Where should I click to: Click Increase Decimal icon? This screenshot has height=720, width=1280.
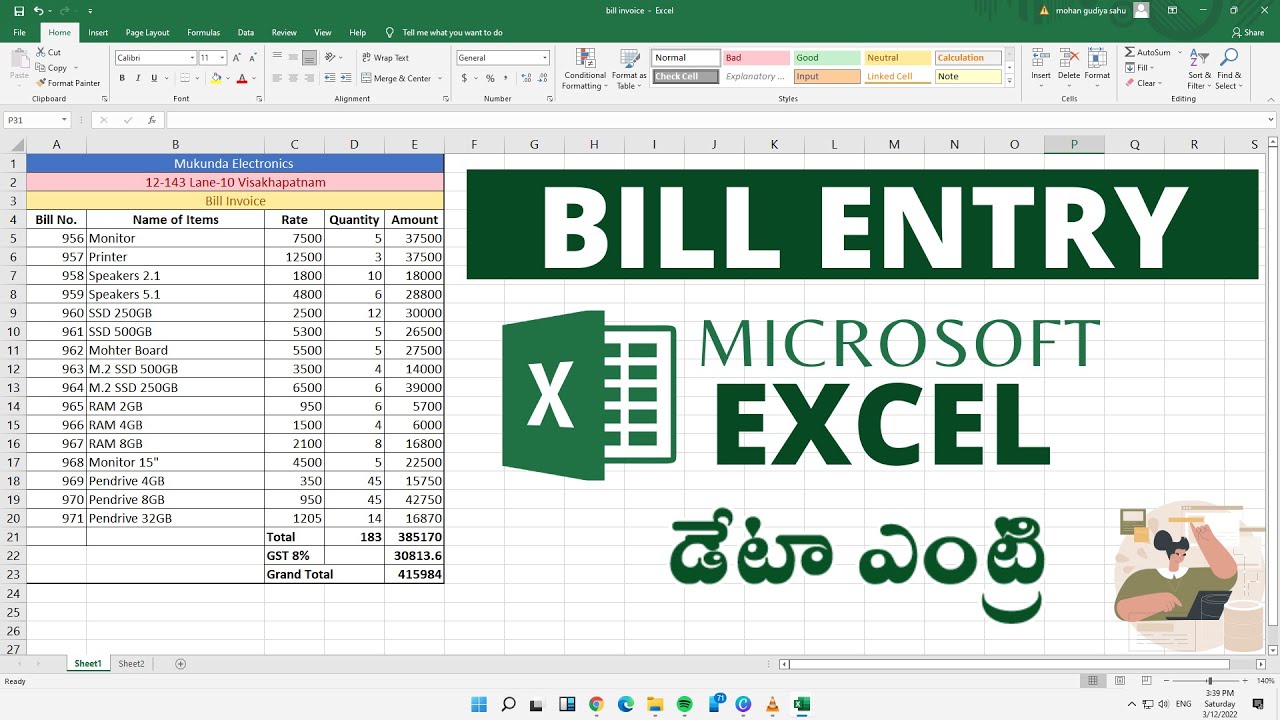(x=525, y=78)
